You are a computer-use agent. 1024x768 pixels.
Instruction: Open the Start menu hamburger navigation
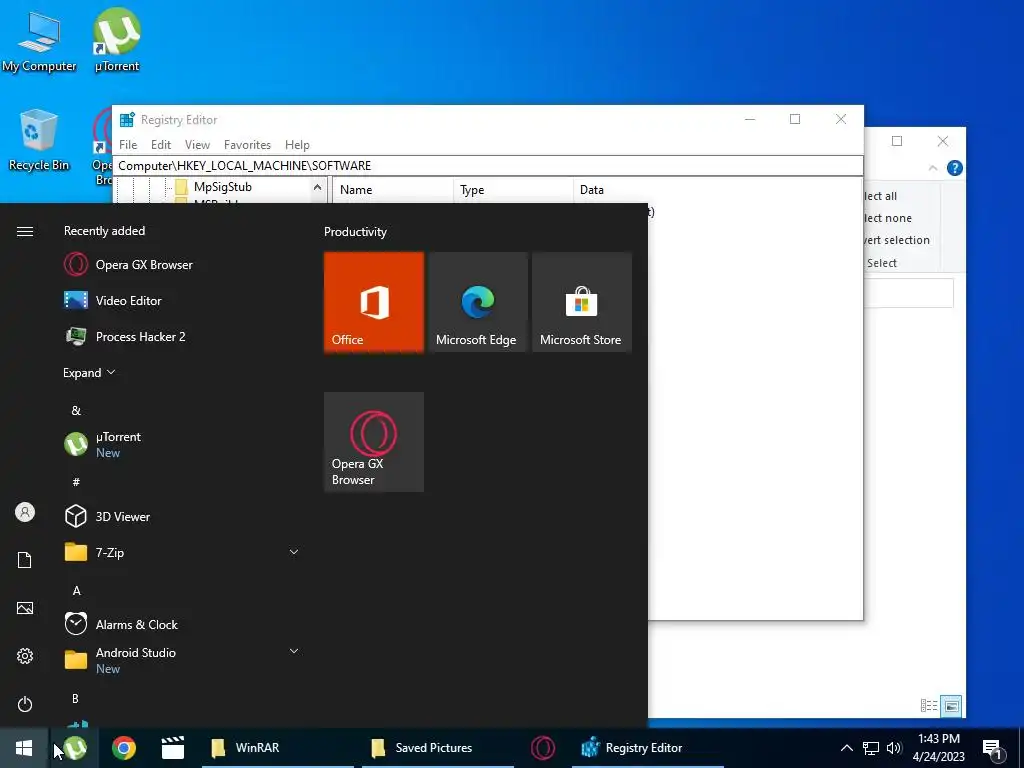[x=25, y=231]
